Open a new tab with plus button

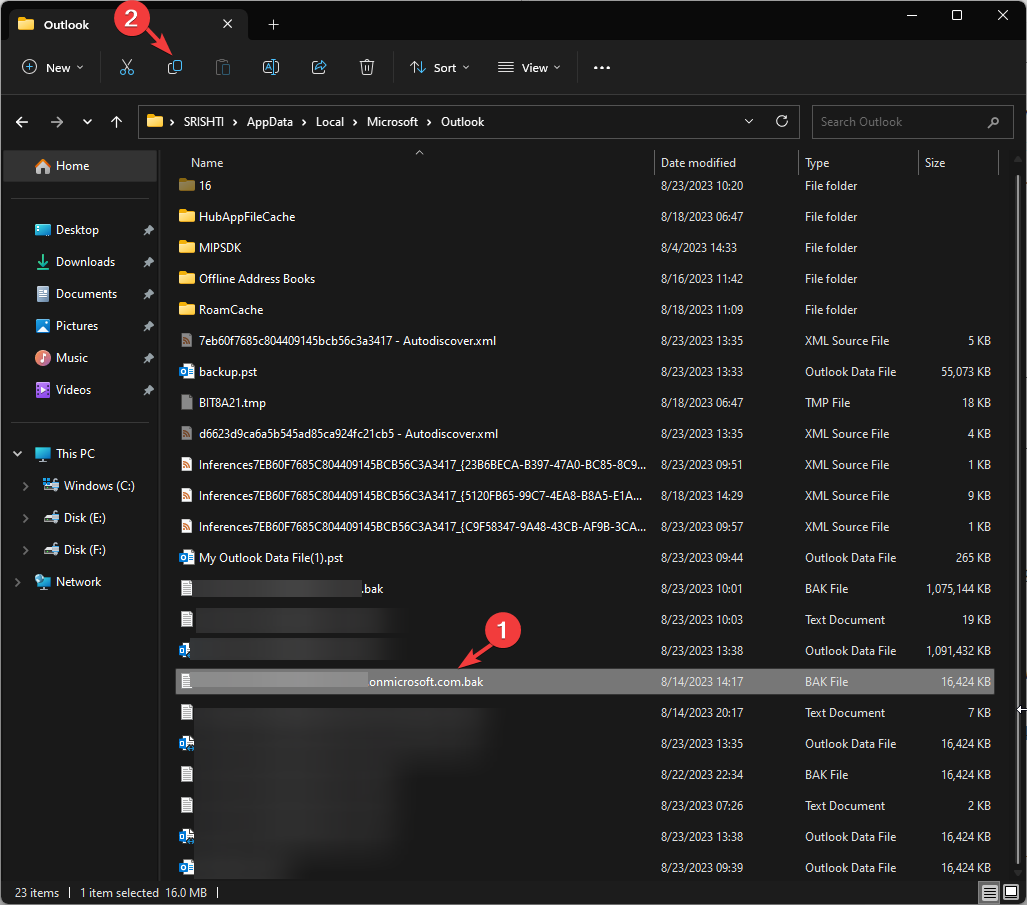click(x=273, y=24)
